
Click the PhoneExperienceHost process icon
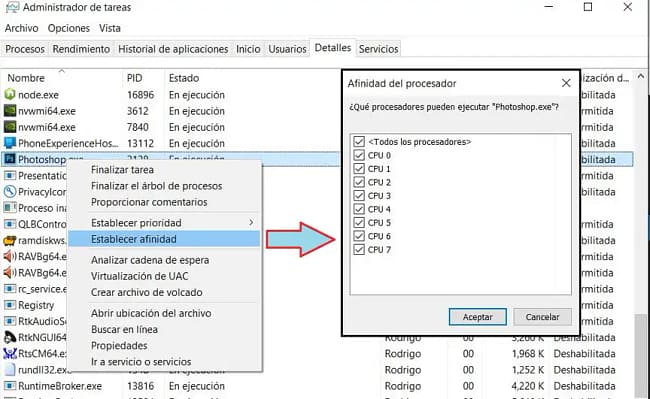10,143
